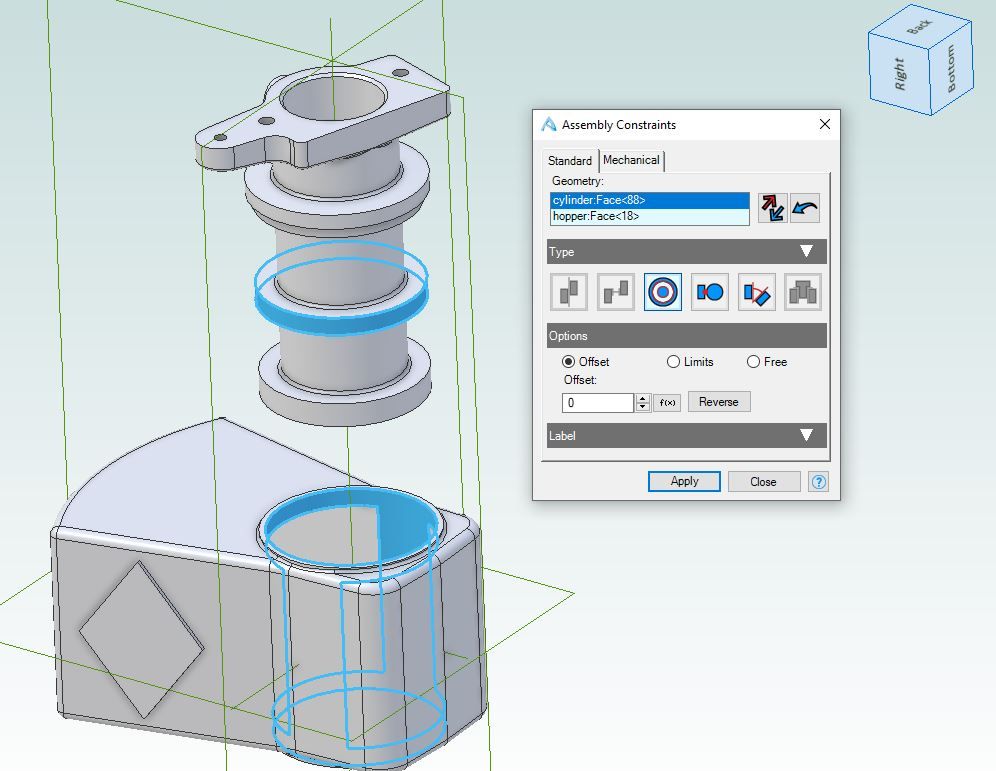Screen dimensions: 996x771
Task: Click the swap geometry arrows icon
Action: pos(772,208)
